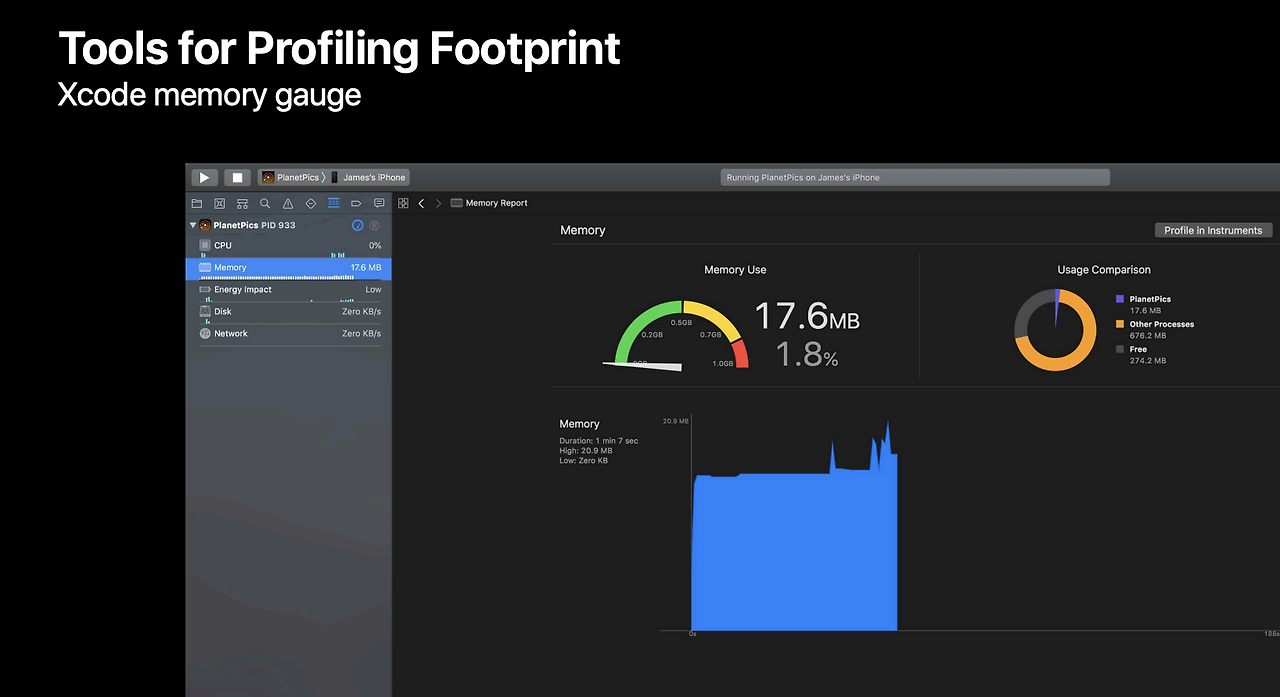Viewport: 1280px width, 697px height.
Task: Go back with the left chevron
Action: click(421, 203)
